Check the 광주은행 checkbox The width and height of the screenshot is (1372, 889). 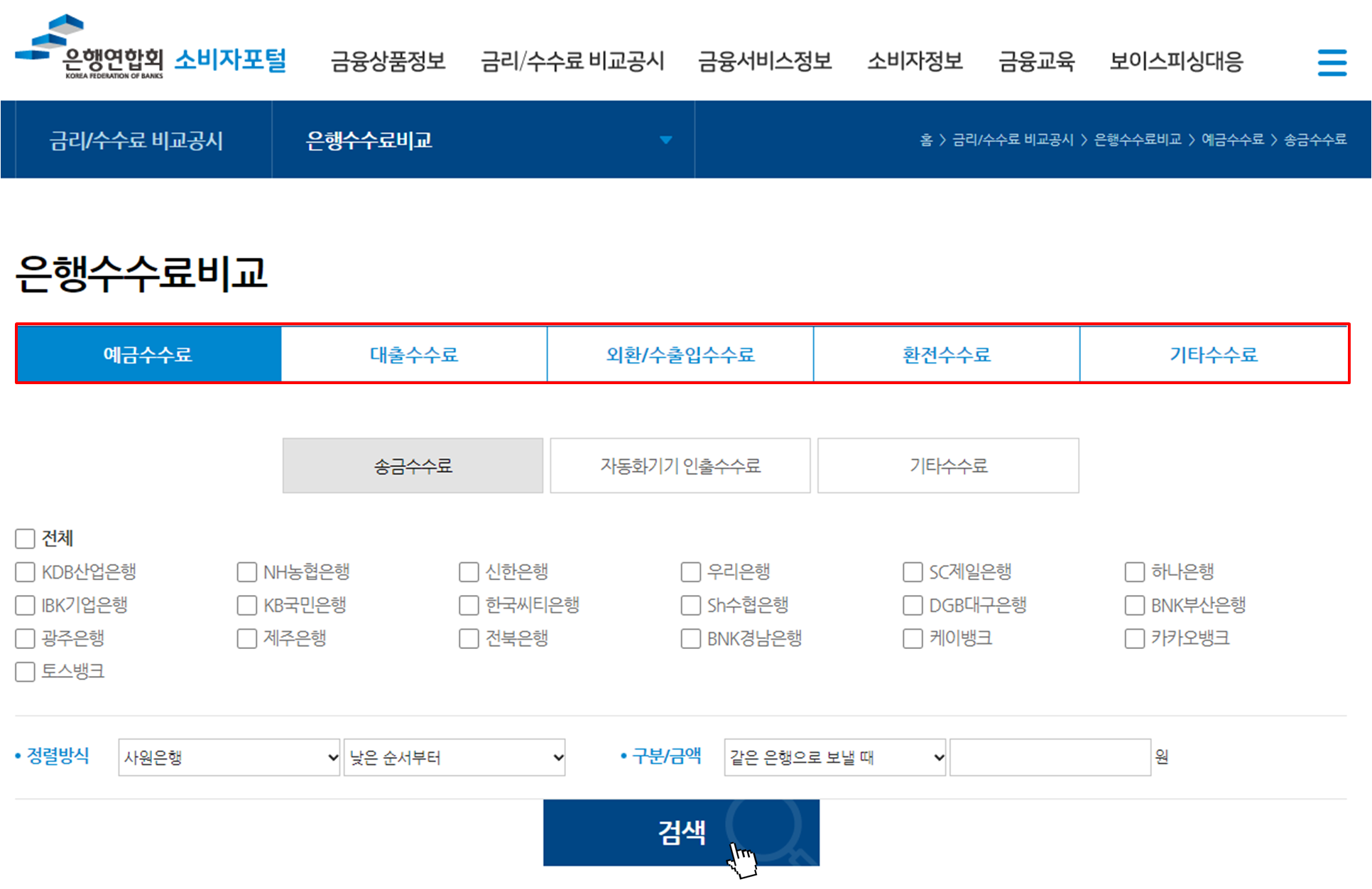coord(25,639)
